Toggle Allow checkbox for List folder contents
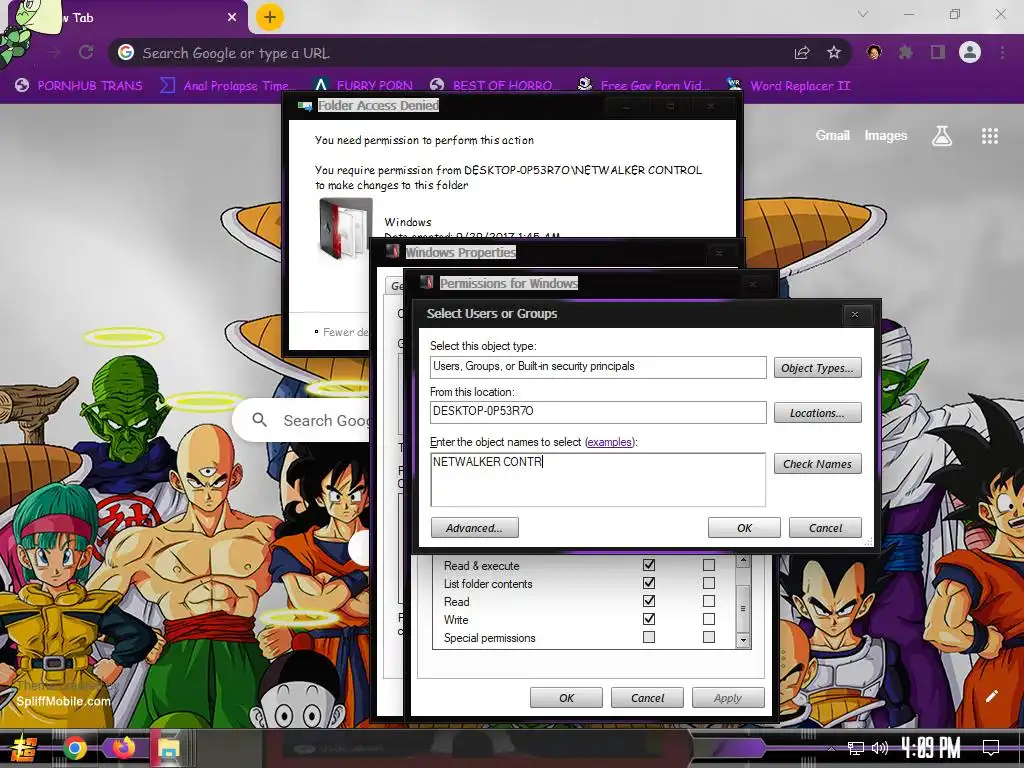 pyautogui.click(x=648, y=583)
